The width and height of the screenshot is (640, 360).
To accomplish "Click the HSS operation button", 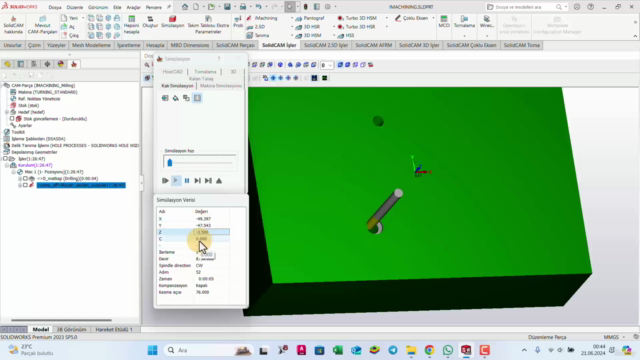I will point(346,36).
